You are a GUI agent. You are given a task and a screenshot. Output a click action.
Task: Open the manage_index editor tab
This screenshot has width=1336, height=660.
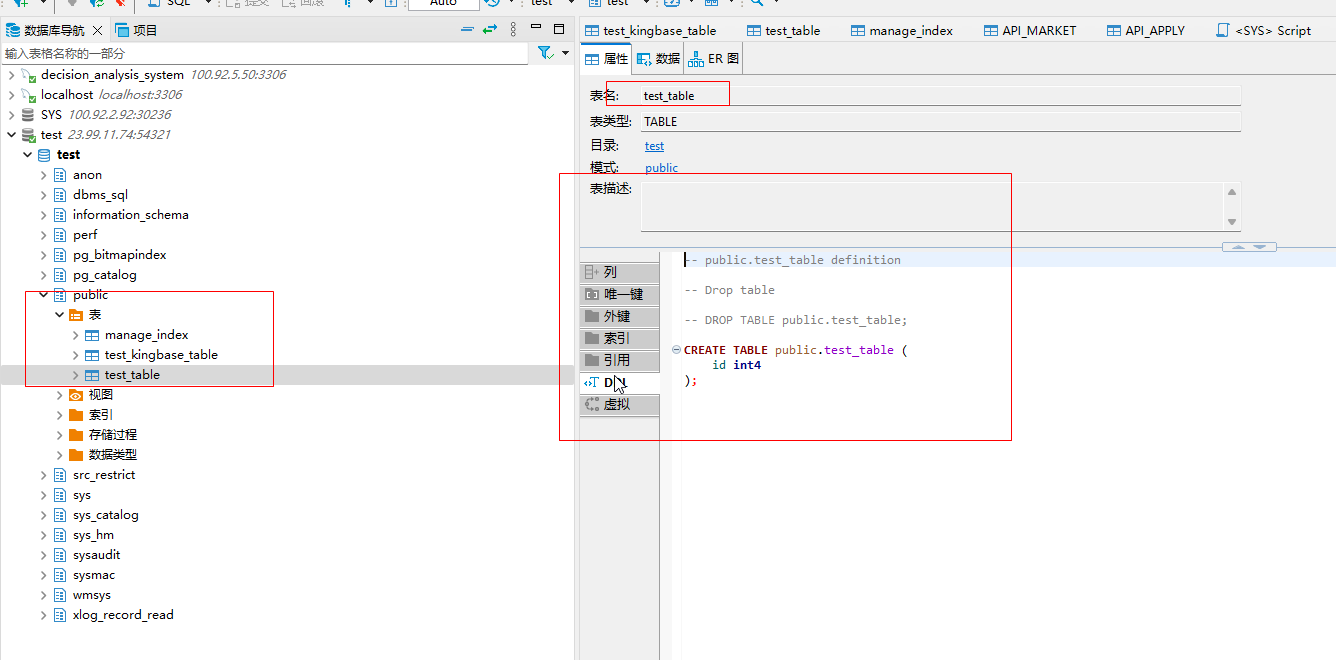(x=901, y=30)
